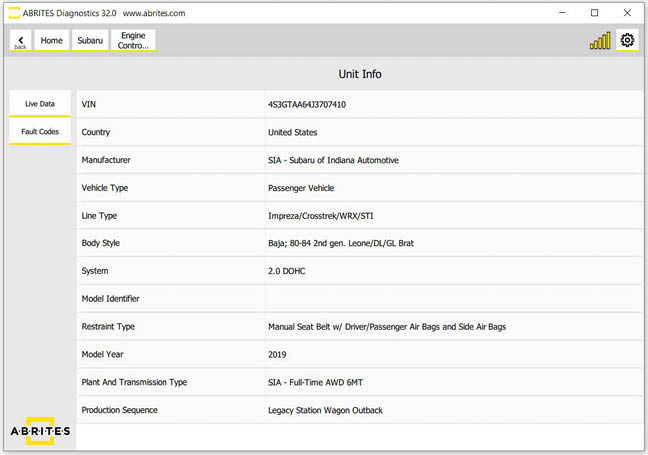Maximize the ABRITES Diagnostics window
This screenshot has width=648, height=455.
click(x=594, y=13)
